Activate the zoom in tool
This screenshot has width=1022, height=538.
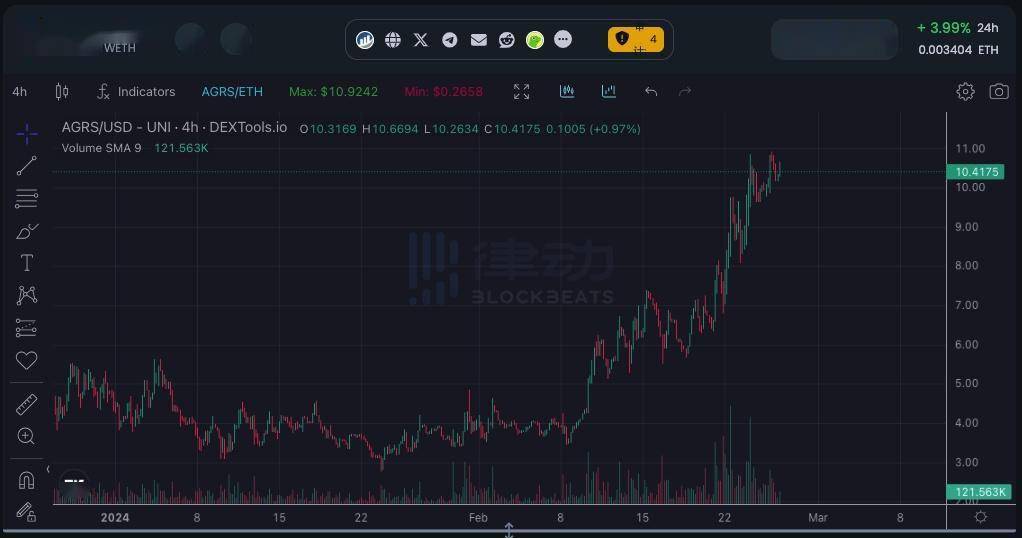pyautogui.click(x=27, y=436)
